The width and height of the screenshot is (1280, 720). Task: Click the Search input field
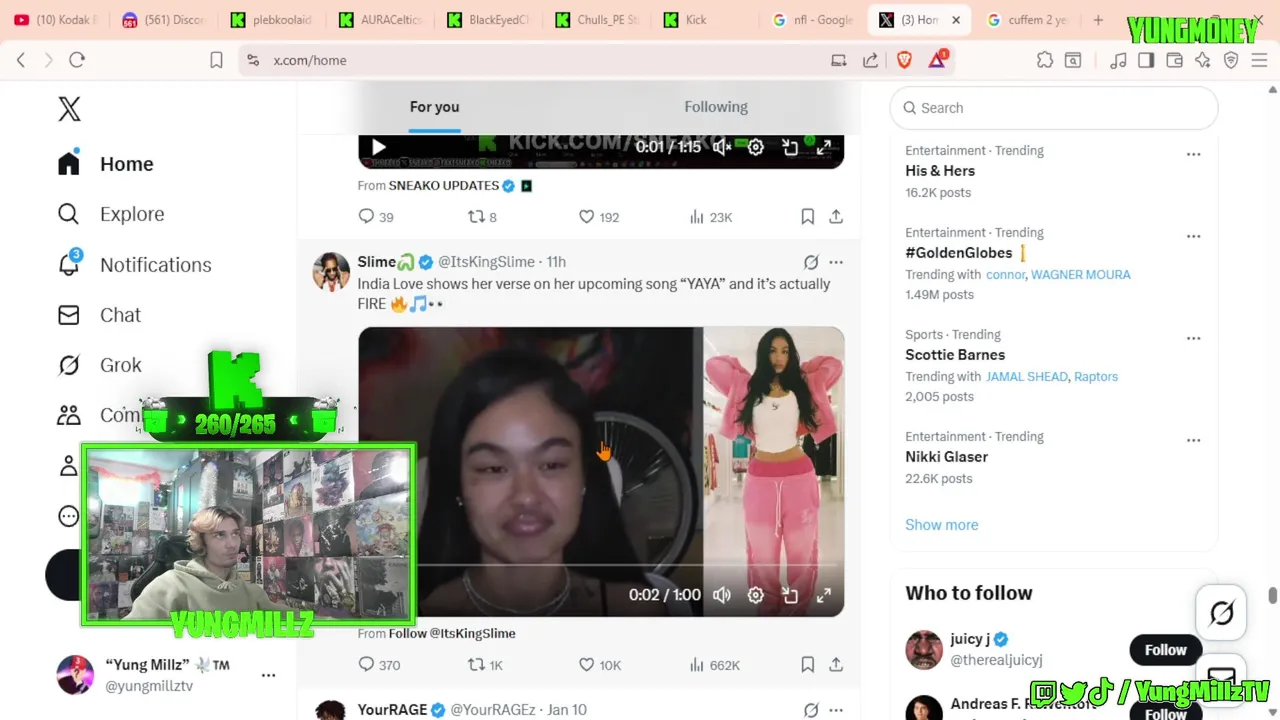pyautogui.click(x=1054, y=108)
